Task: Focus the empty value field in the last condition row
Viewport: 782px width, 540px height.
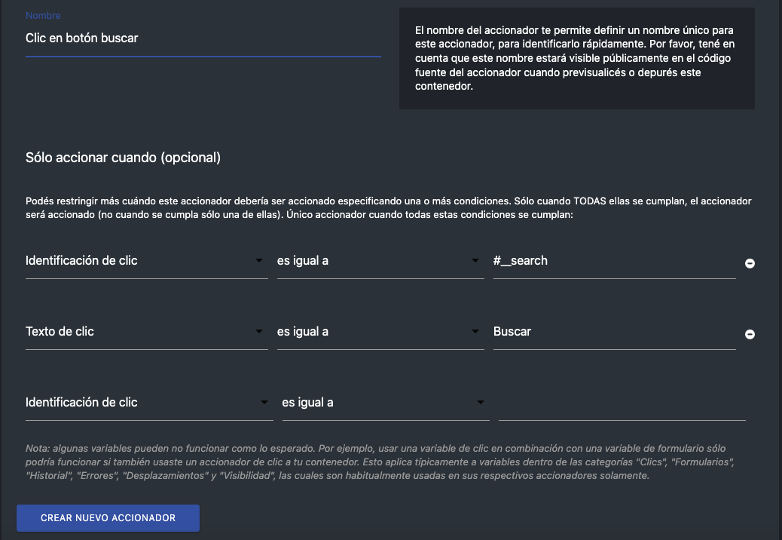Action: pos(622,402)
